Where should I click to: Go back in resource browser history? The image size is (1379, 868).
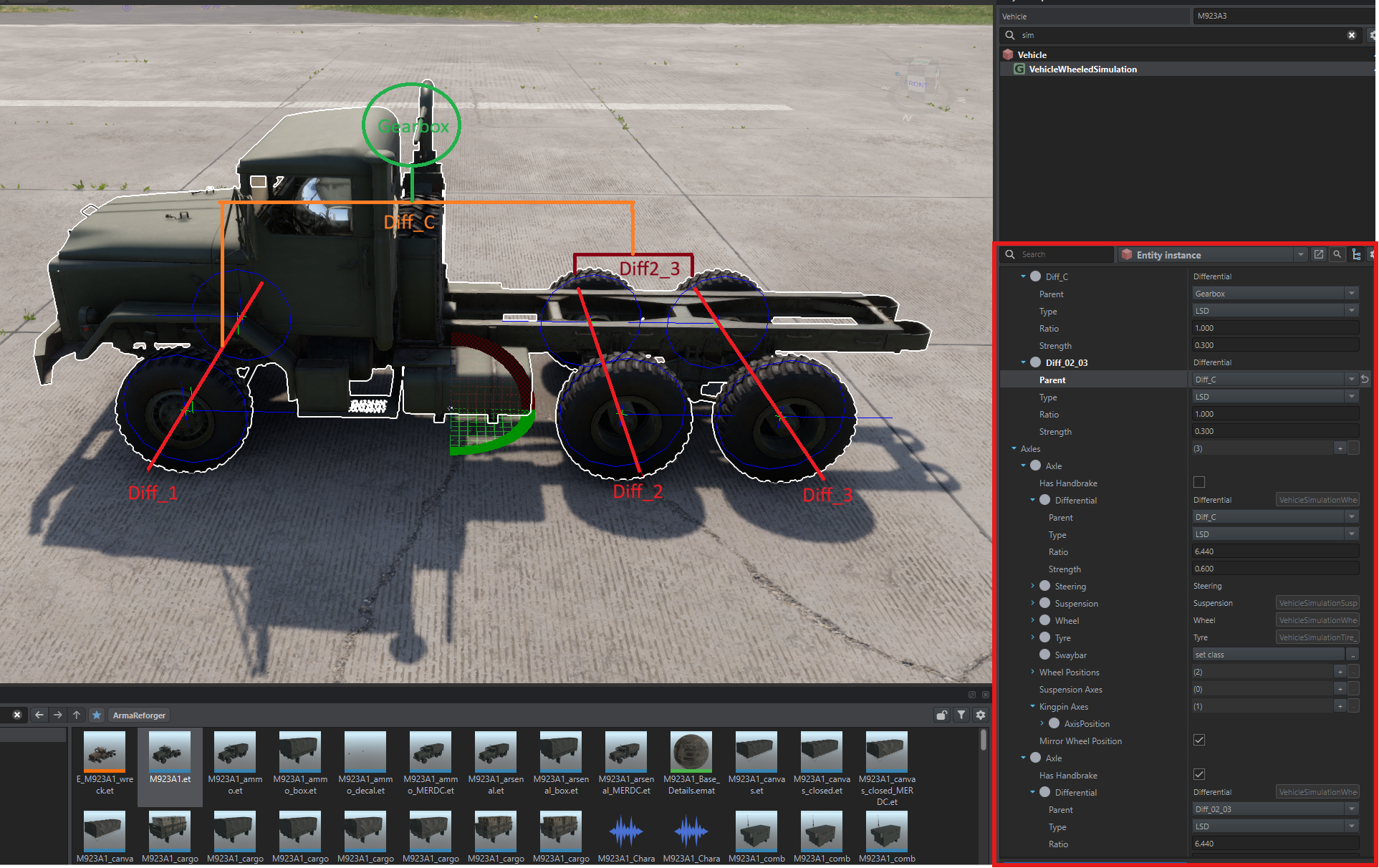click(x=39, y=715)
